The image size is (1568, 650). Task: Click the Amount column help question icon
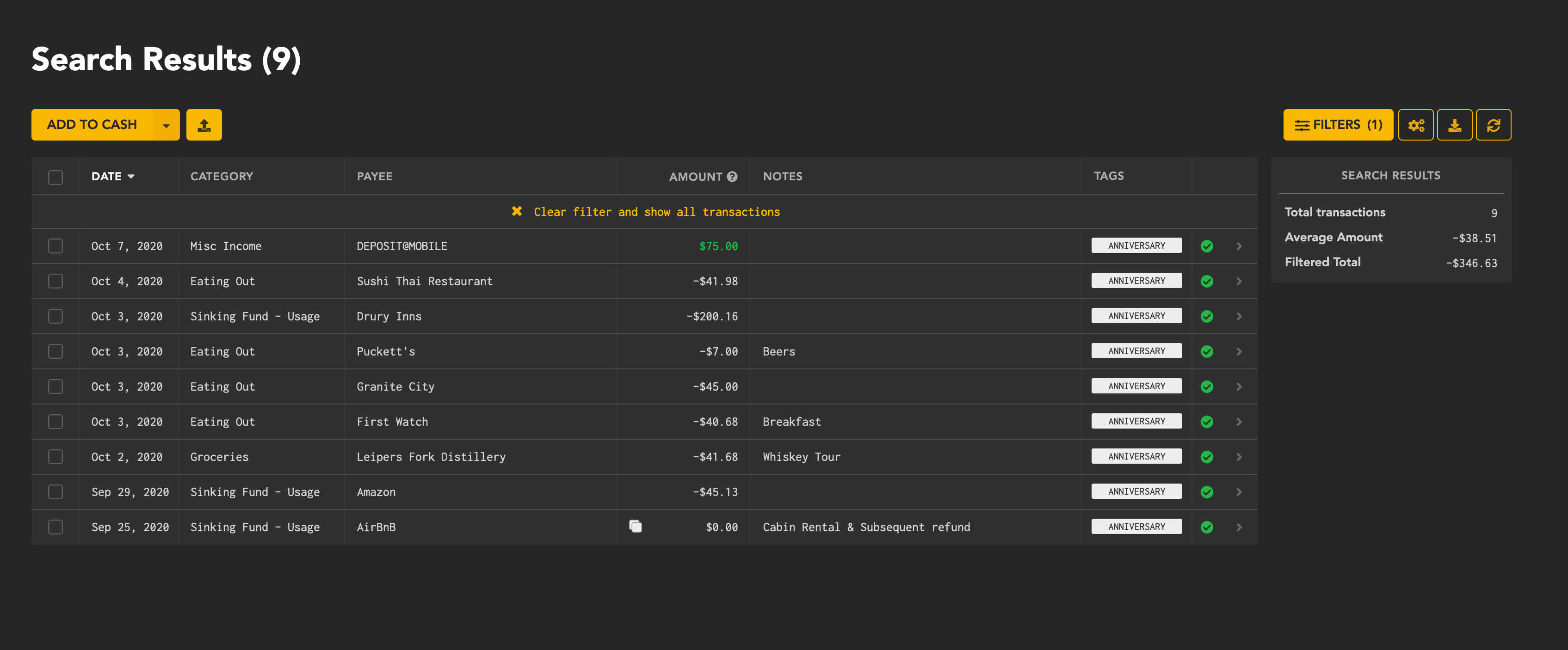732,177
